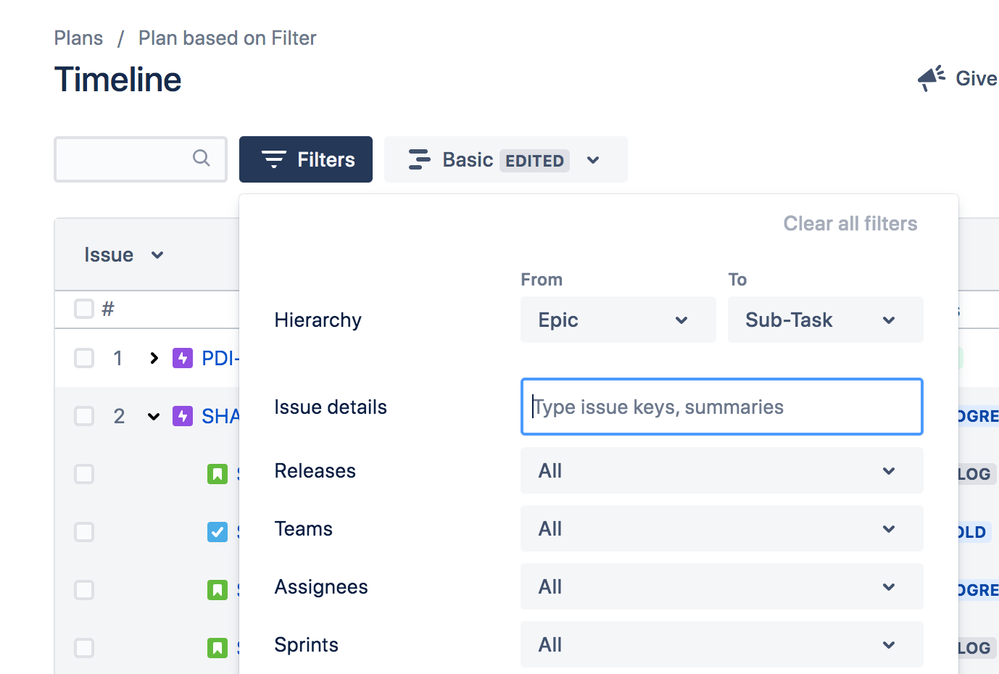Click the timeline search box

point(140,159)
